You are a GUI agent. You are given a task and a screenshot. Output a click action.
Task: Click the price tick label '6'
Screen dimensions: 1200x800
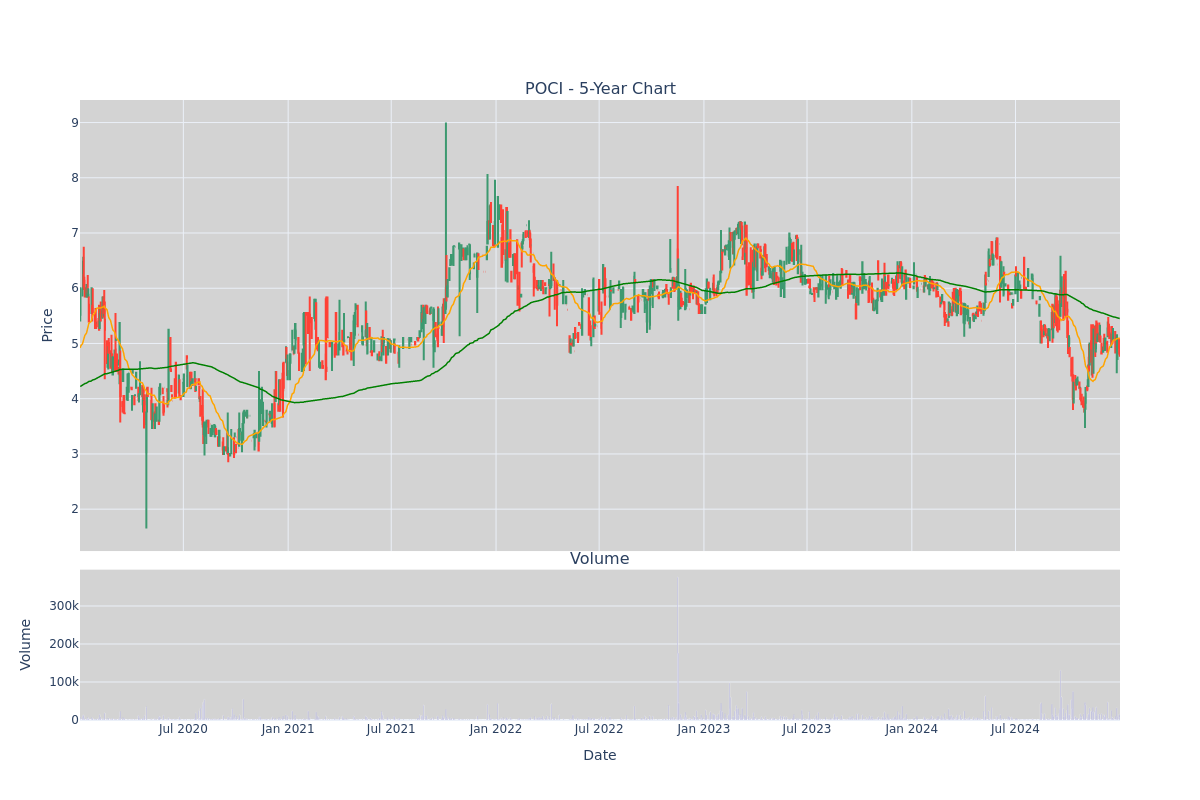click(74, 288)
